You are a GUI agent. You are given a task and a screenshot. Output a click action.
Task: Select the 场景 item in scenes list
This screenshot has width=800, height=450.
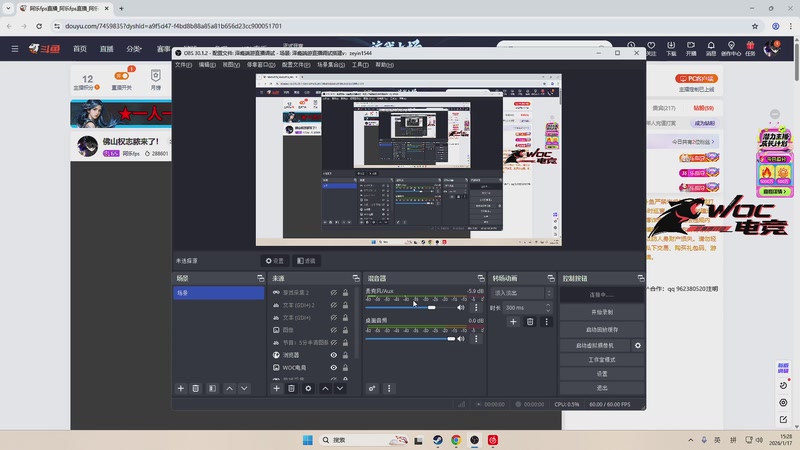click(x=219, y=293)
